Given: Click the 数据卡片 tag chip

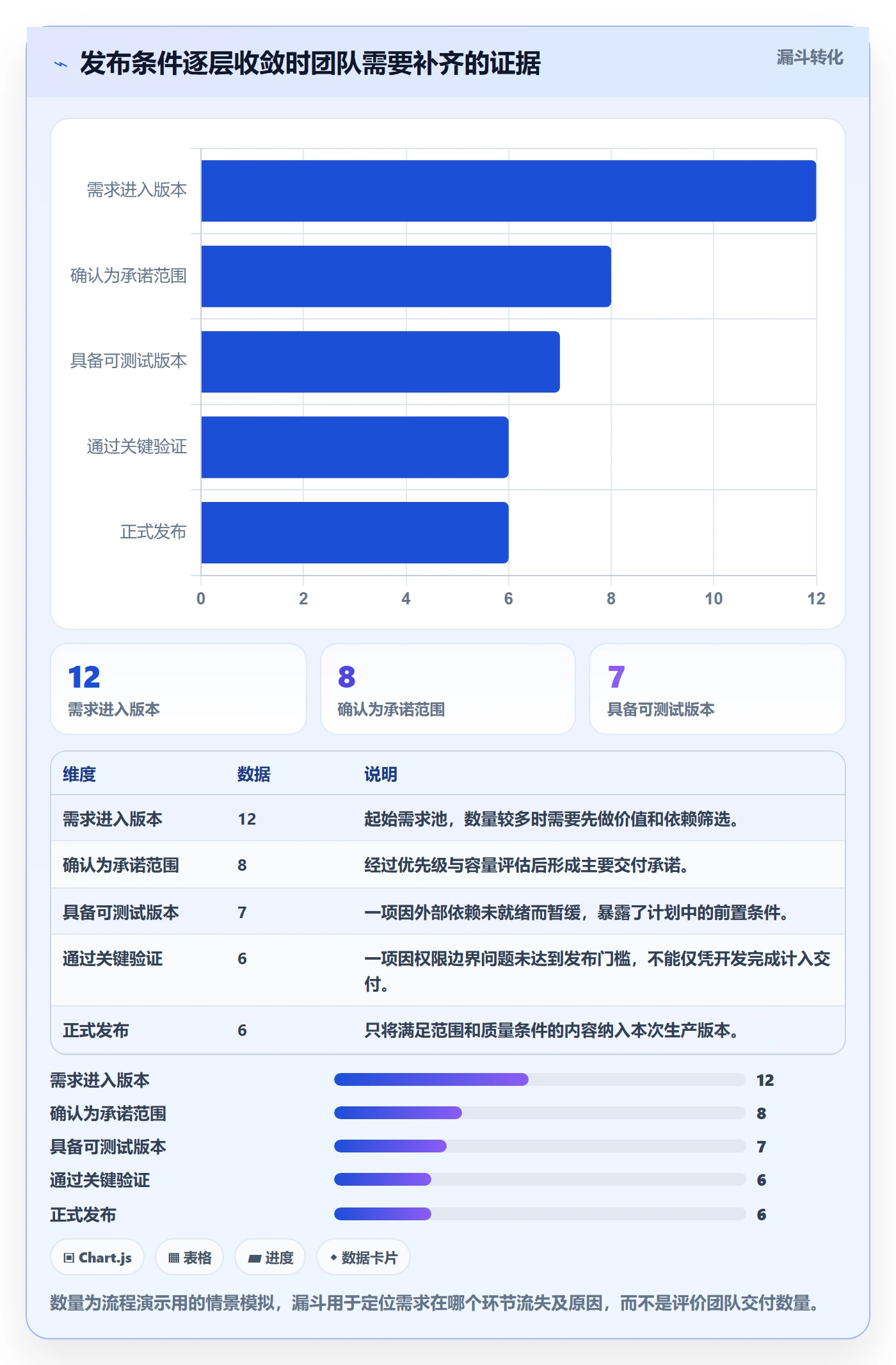Looking at the screenshot, I should [364, 1257].
